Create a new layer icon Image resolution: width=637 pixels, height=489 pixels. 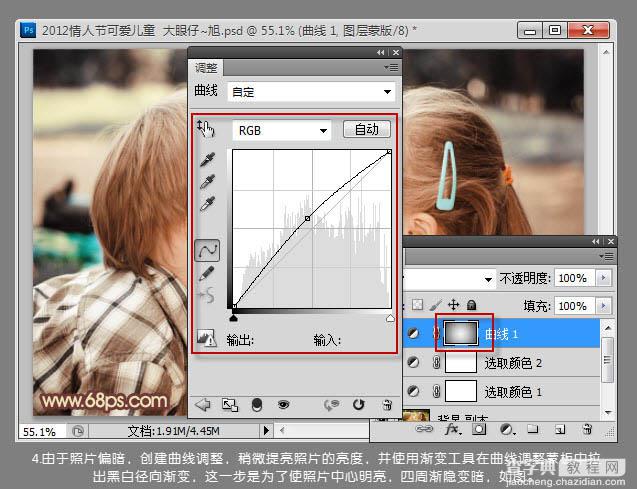click(560, 429)
